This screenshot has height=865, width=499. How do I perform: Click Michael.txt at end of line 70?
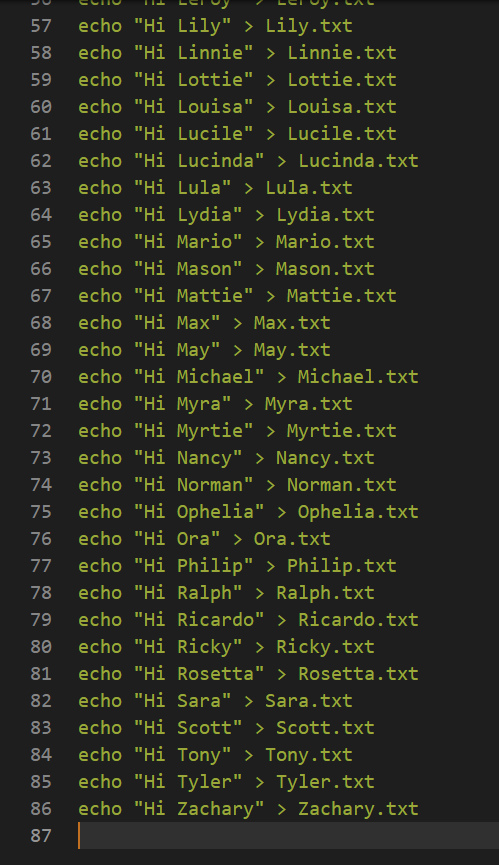coord(358,377)
